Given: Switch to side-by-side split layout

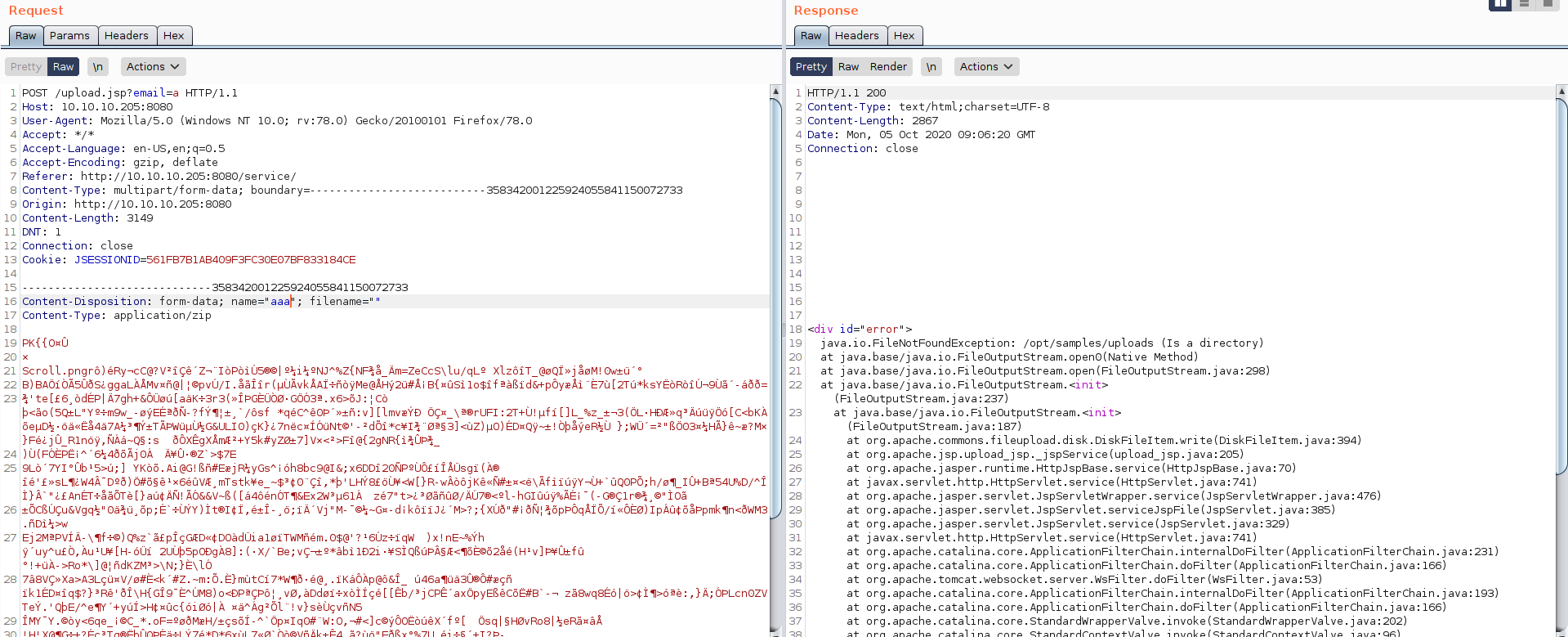Looking at the screenshot, I should click(x=1500, y=4).
